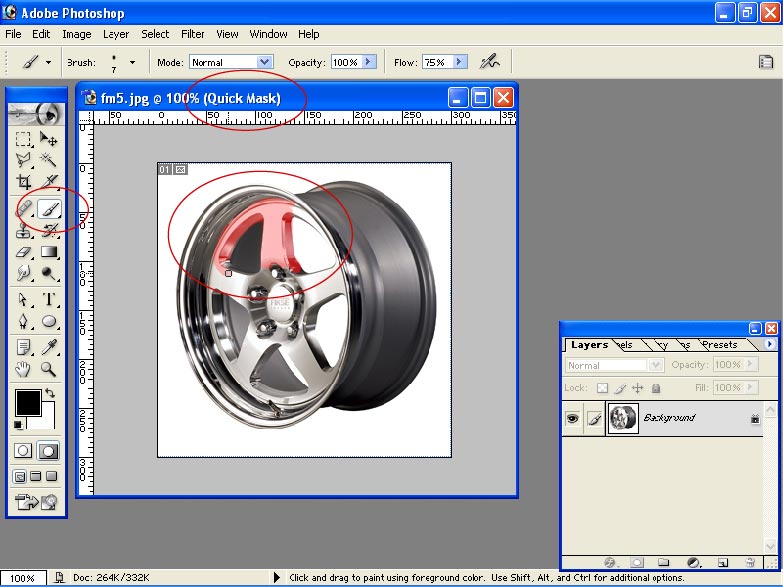The width and height of the screenshot is (783, 587).
Task: Switch to the Presets tab
Action: coord(719,345)
